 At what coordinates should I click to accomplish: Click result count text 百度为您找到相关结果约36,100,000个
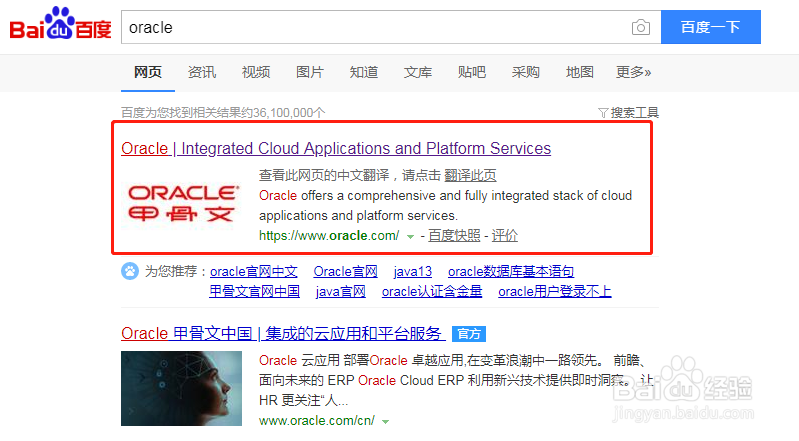point(223,113)
